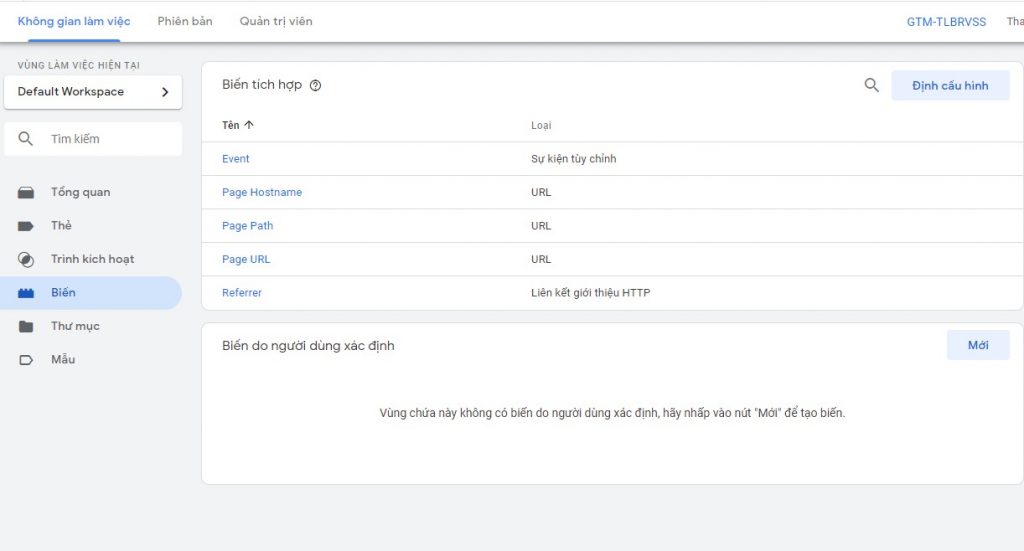Click URL type in Page Path row

pos(541,226)
